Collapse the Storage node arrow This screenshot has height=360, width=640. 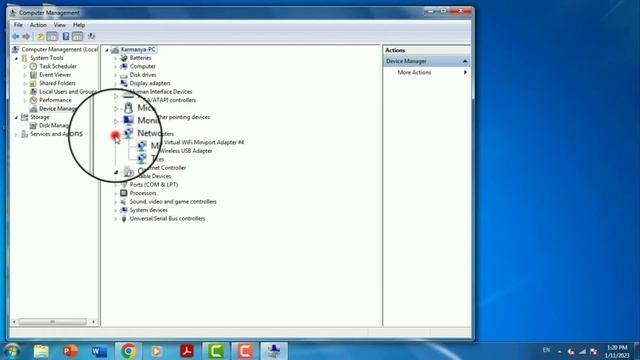point(16,118)
